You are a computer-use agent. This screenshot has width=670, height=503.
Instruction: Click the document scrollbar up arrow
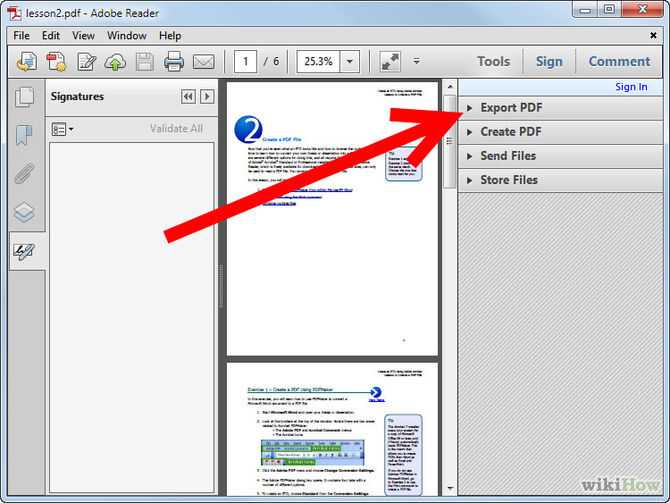(x=450, y=87)
